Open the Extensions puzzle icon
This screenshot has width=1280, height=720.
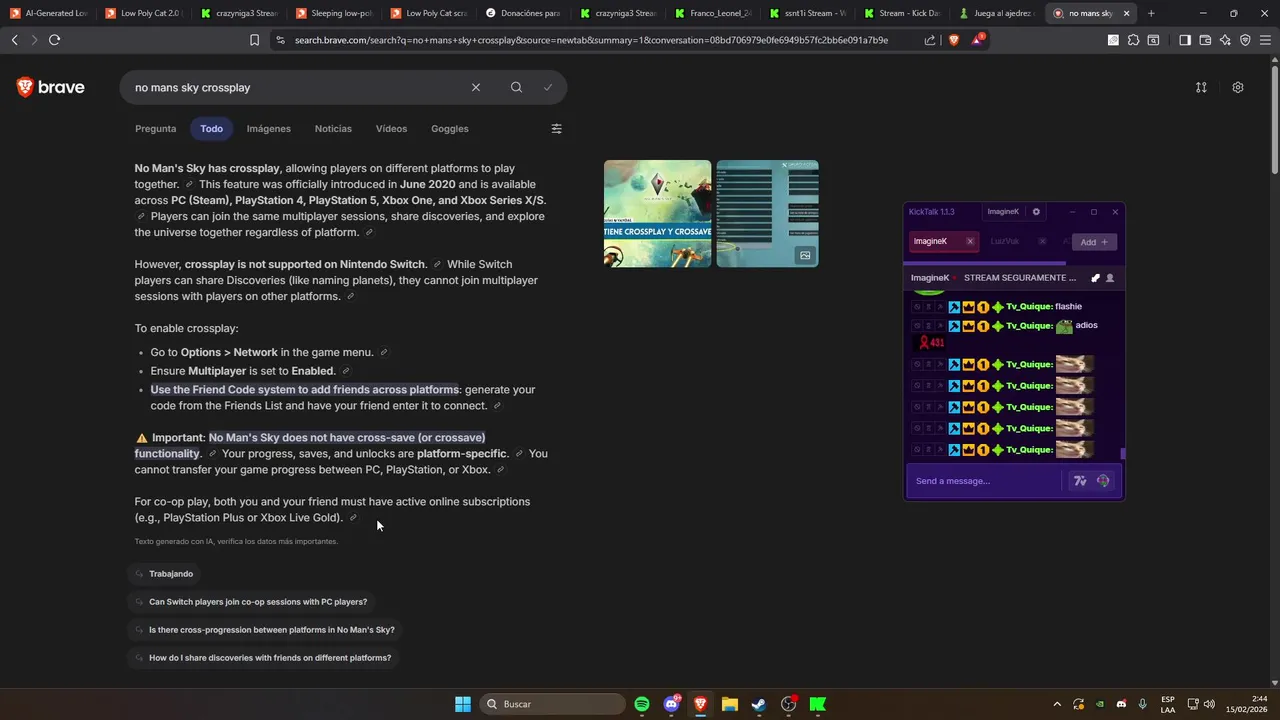click(1133, 40)
